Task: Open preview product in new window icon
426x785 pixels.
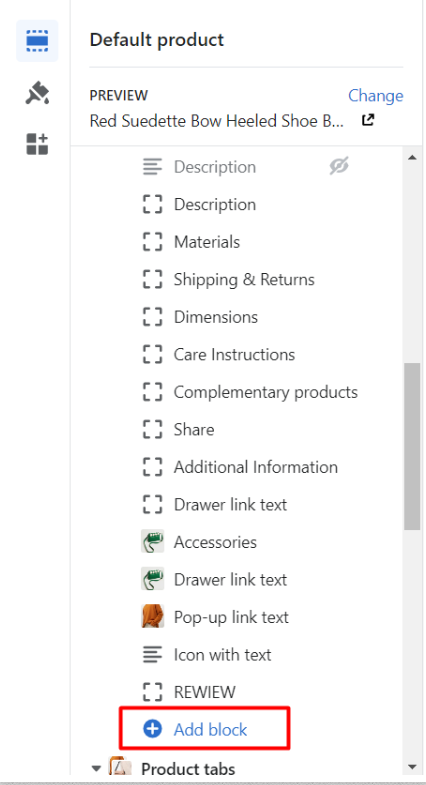Action: tap(368, 120)
